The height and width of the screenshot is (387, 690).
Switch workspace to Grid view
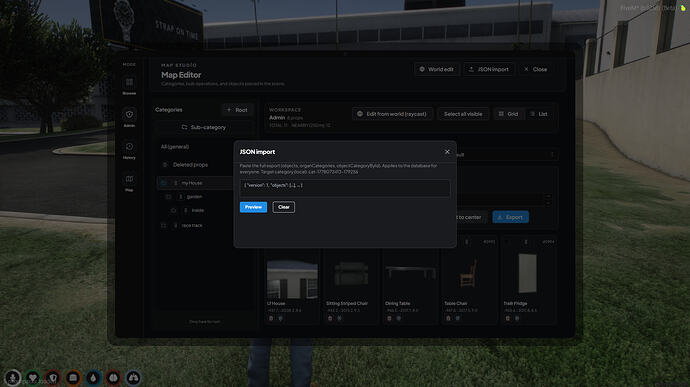coord(508,114)
